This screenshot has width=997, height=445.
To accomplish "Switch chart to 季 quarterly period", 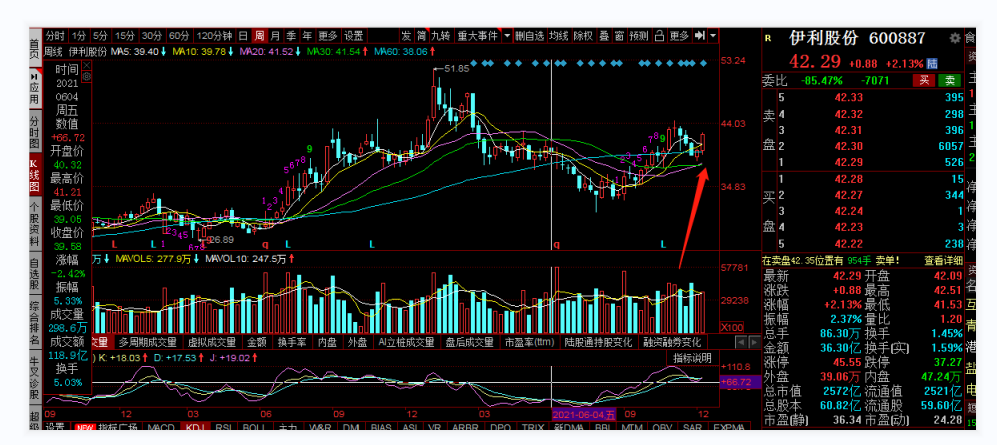I will click(x=291, y=36).
